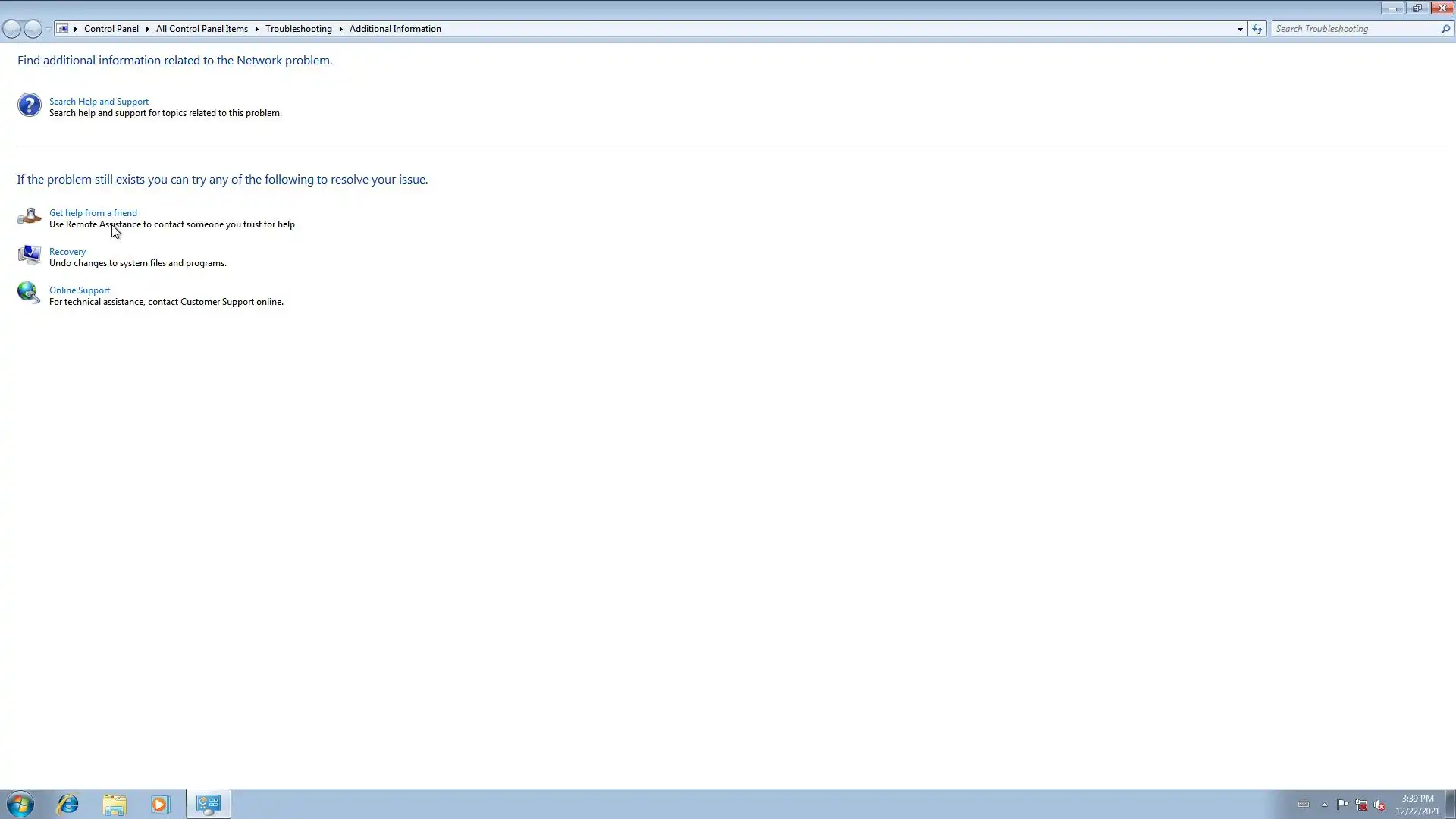Open the Search Help and Support link
This screenshot has width=1456, height=819.
click(99, 101)
